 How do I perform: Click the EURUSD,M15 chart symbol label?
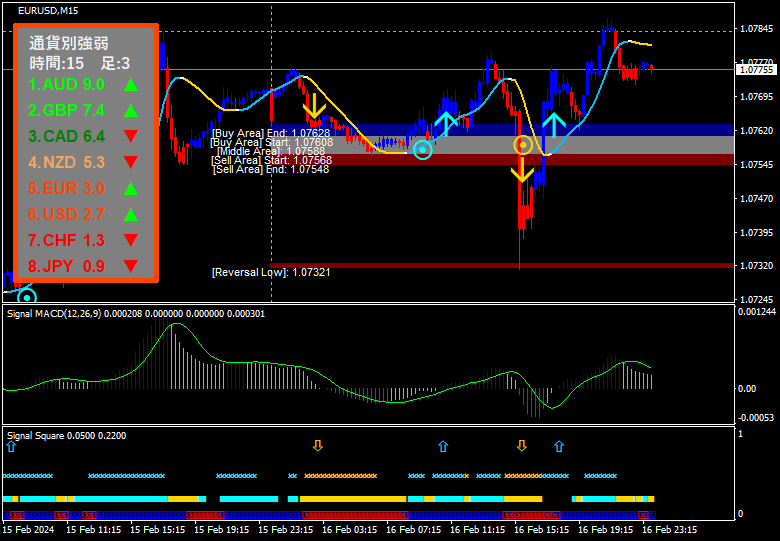coord(49,11)
